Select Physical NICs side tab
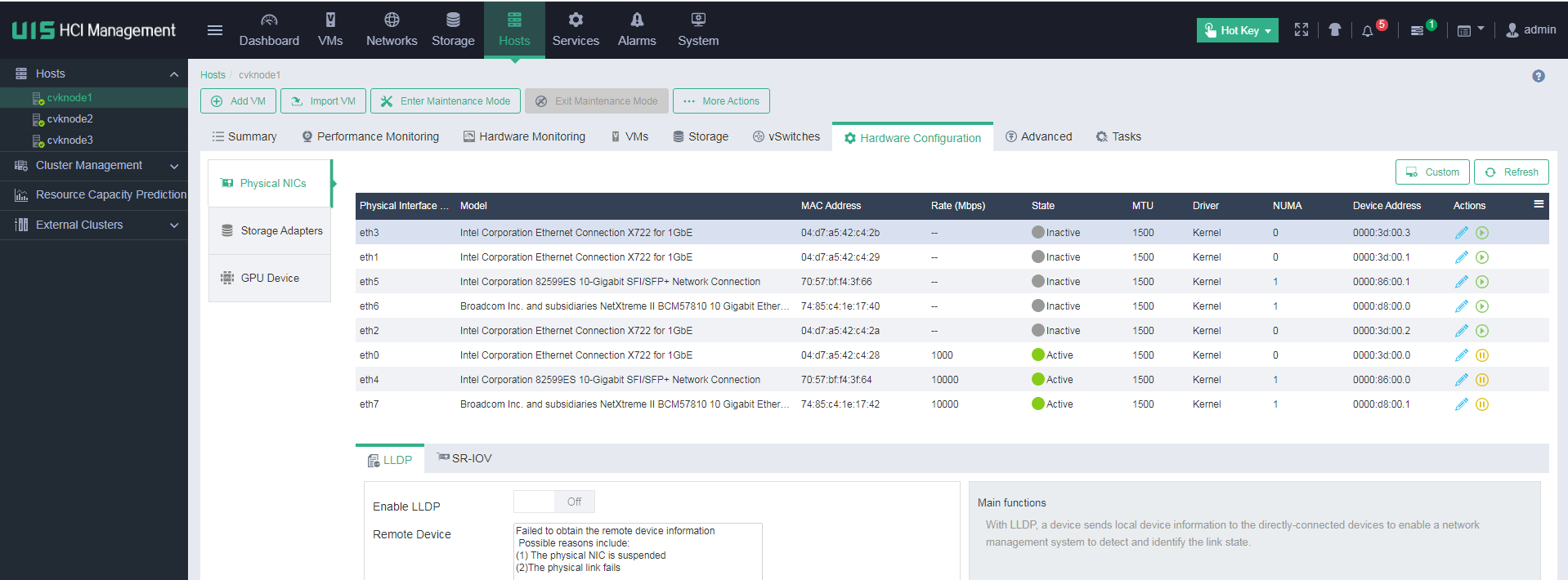The width and height of the screenshot is (1568, 580). [270, 184]
